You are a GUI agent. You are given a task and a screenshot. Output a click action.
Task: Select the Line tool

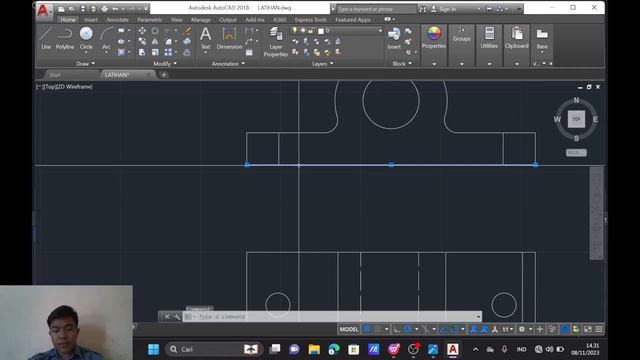tap(46, 38)
